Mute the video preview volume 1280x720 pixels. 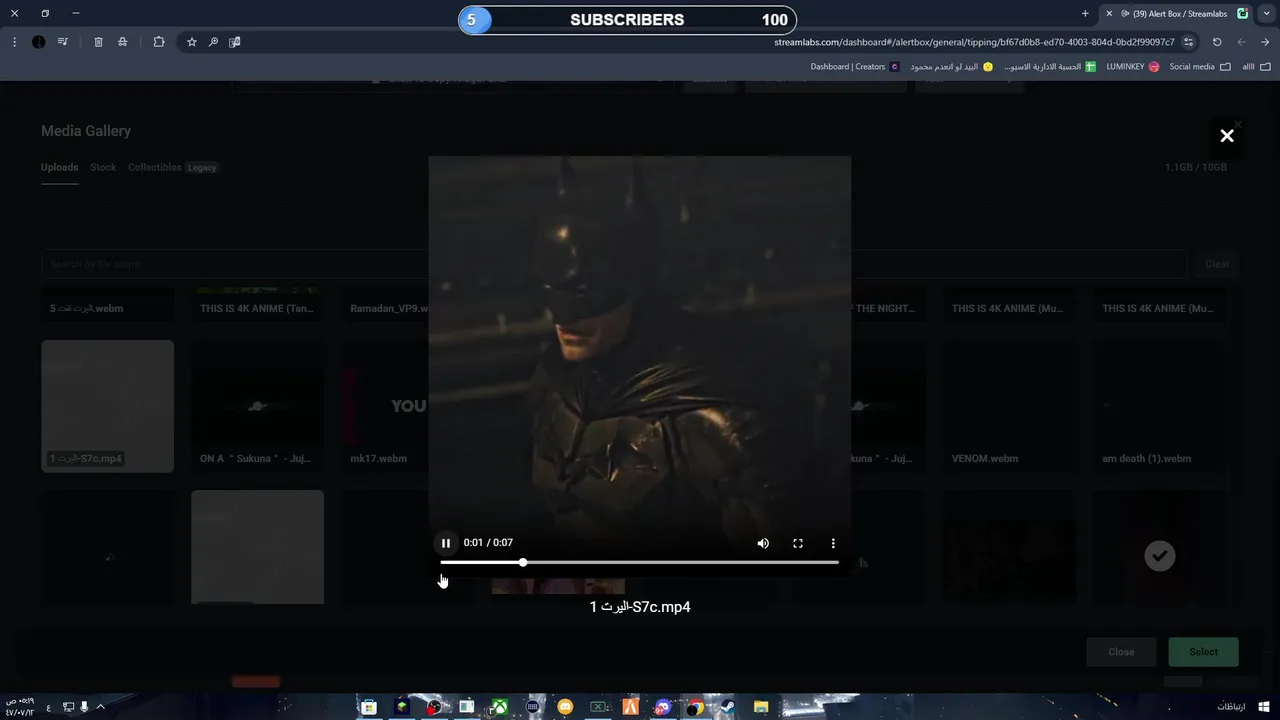(763, 543)
